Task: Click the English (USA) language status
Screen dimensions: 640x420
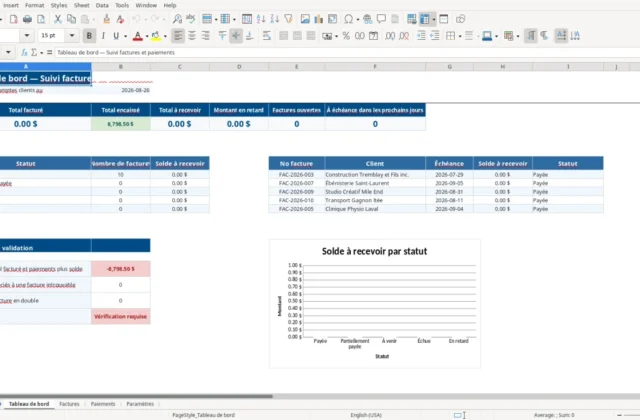Action: click(366, 415)
